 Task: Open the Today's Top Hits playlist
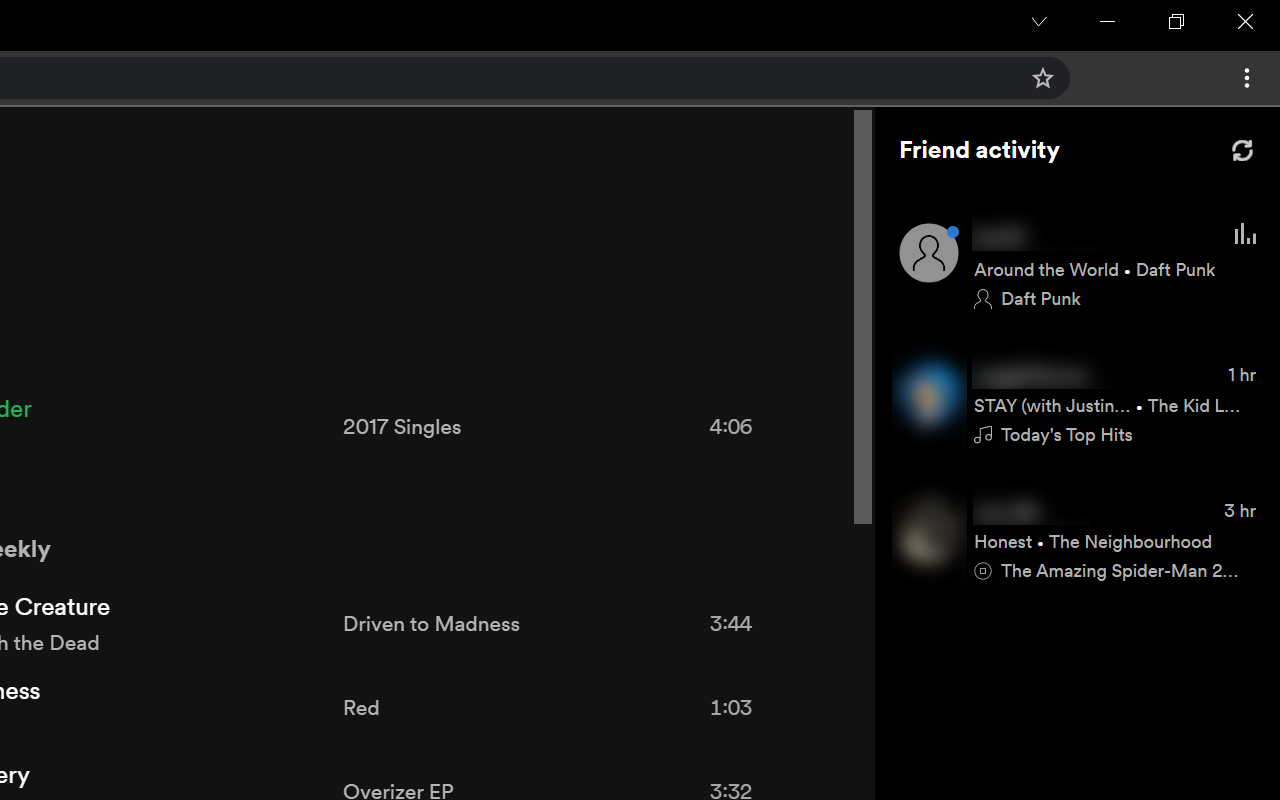[x=1066, y=434]
